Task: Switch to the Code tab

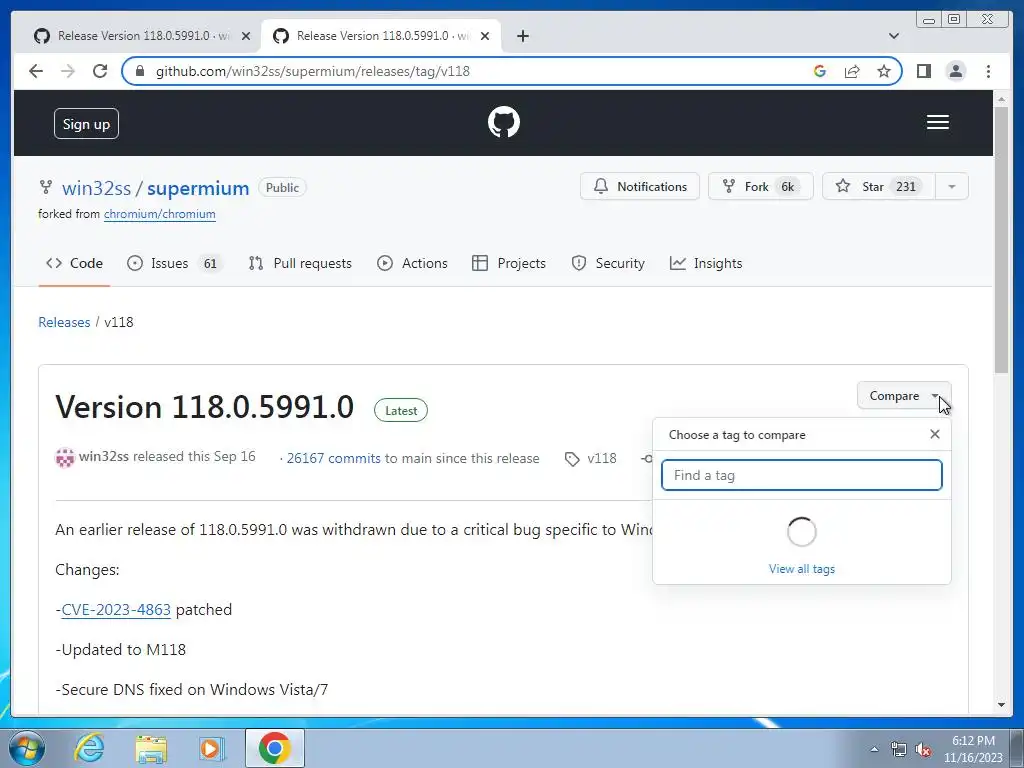Action: [x=74, y=263]
